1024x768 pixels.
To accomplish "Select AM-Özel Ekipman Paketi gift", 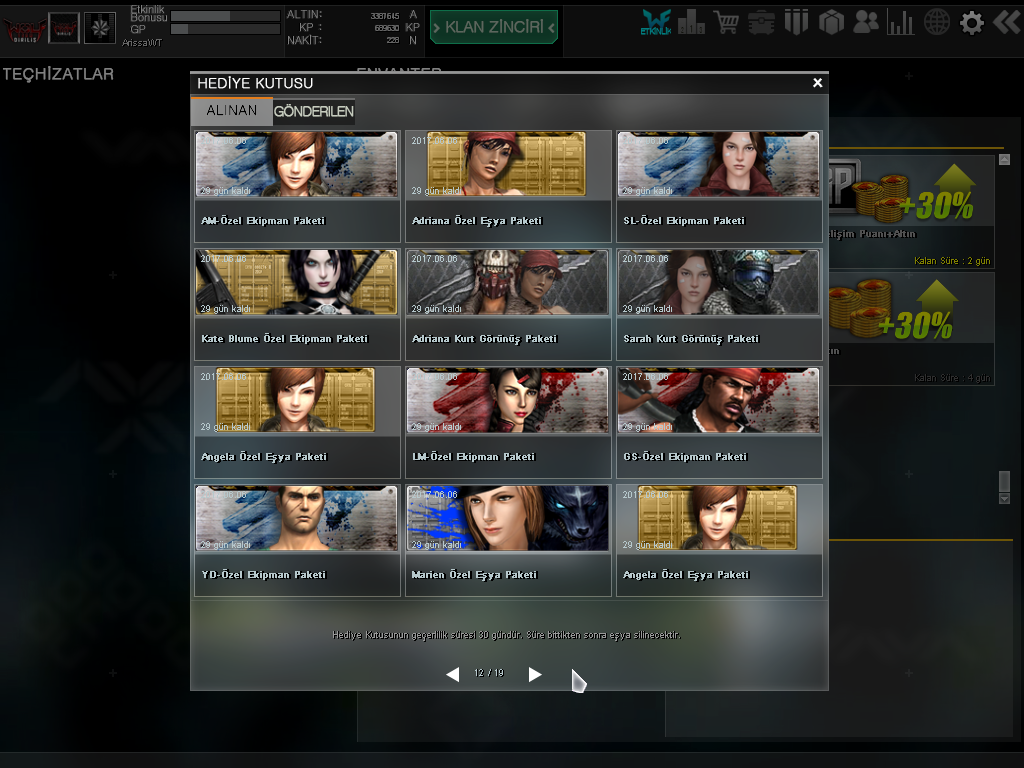I will [297, 186].
